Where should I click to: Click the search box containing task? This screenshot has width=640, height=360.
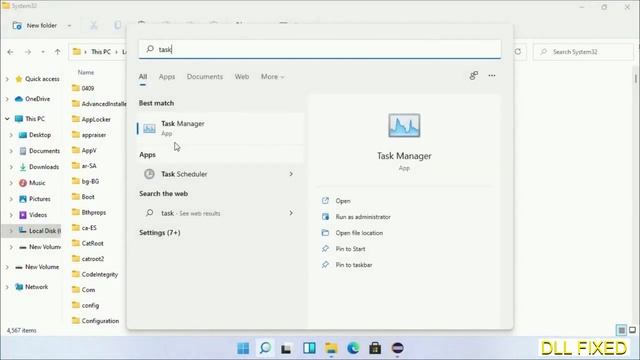(320, 49)
